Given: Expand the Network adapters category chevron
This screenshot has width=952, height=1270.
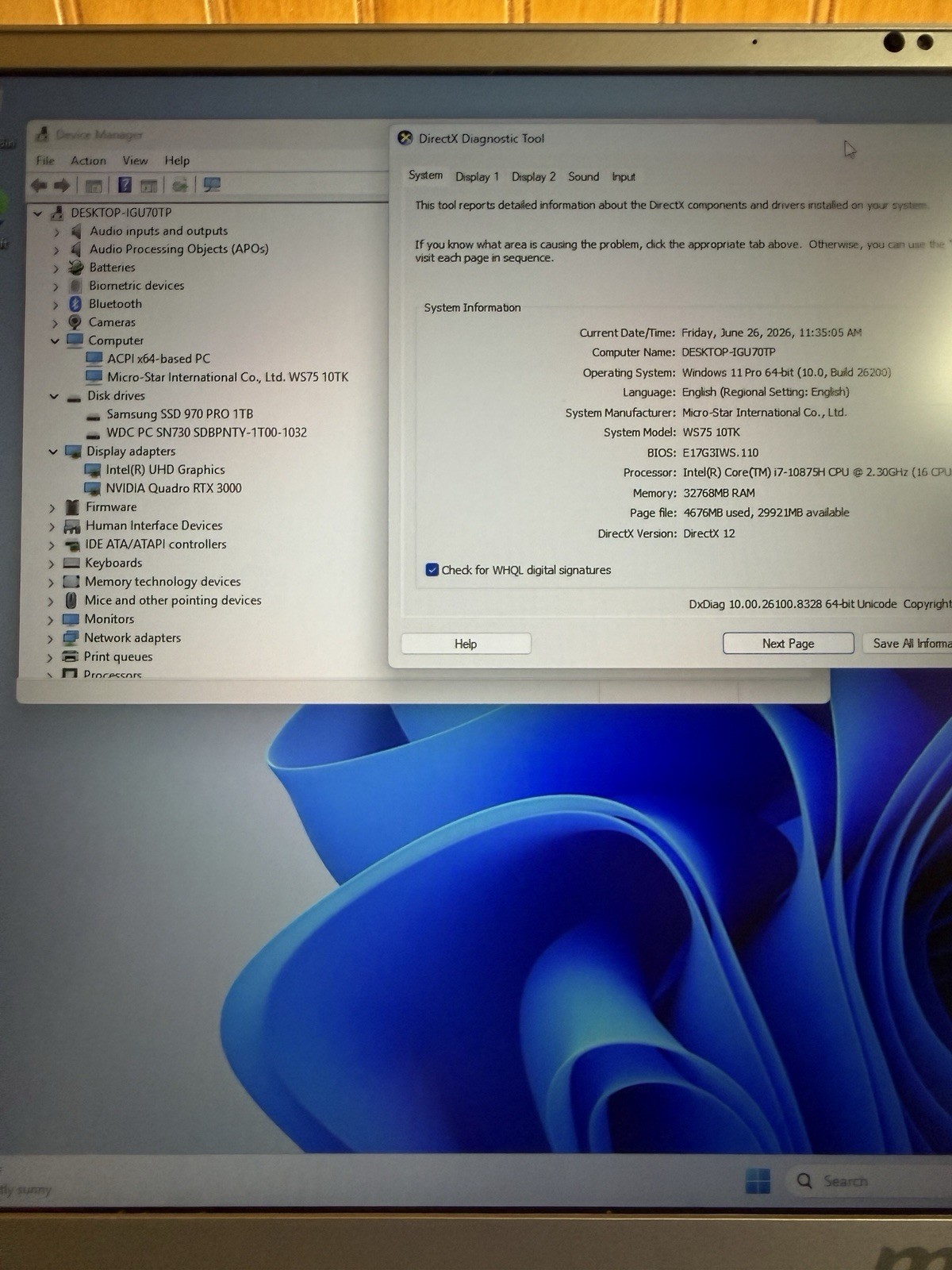Looking at the screenshot, I should pyautogui.click(x=51, y=638).
